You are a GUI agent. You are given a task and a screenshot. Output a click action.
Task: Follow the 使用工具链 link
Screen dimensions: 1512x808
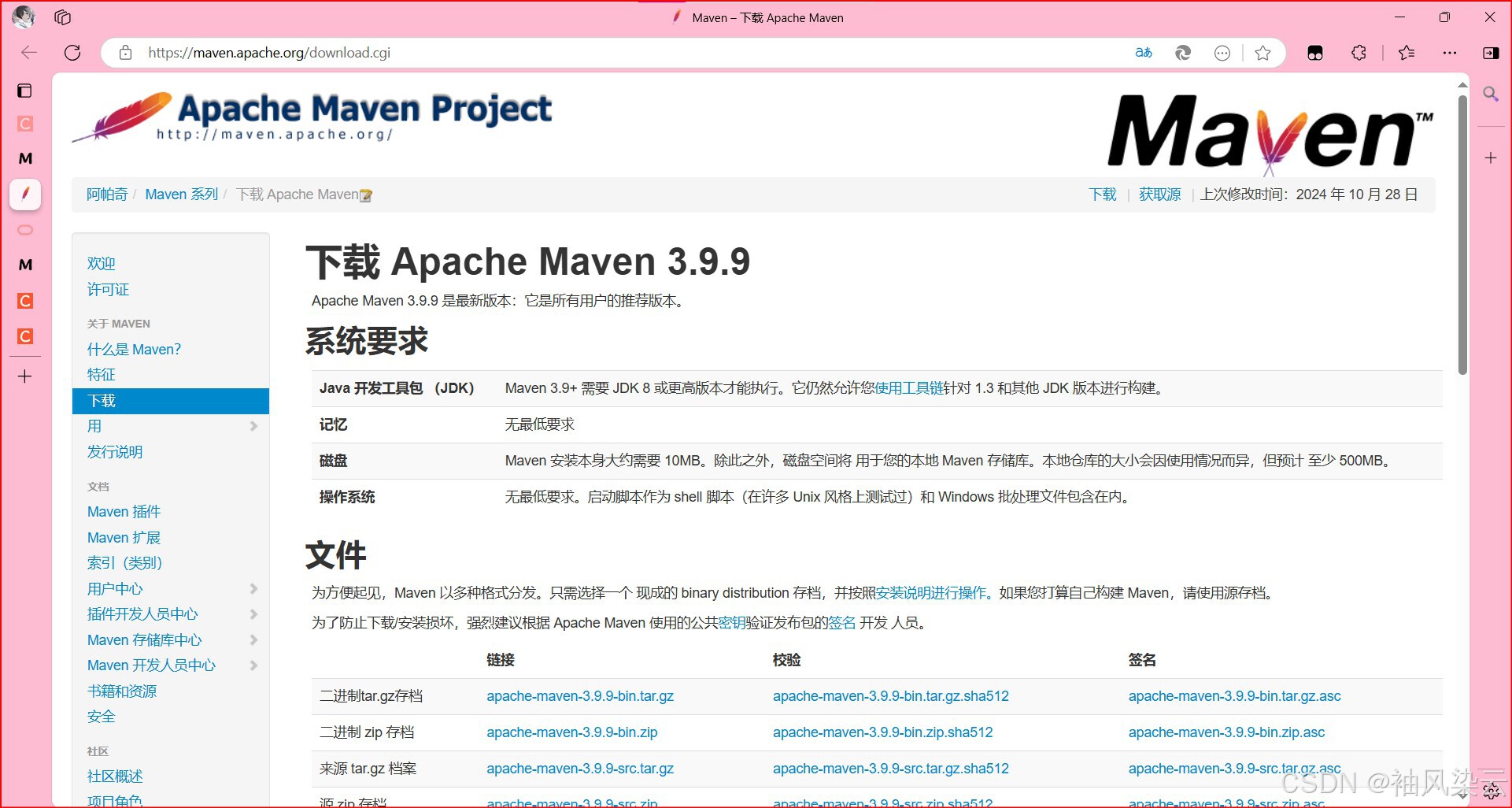pos(909,388)
